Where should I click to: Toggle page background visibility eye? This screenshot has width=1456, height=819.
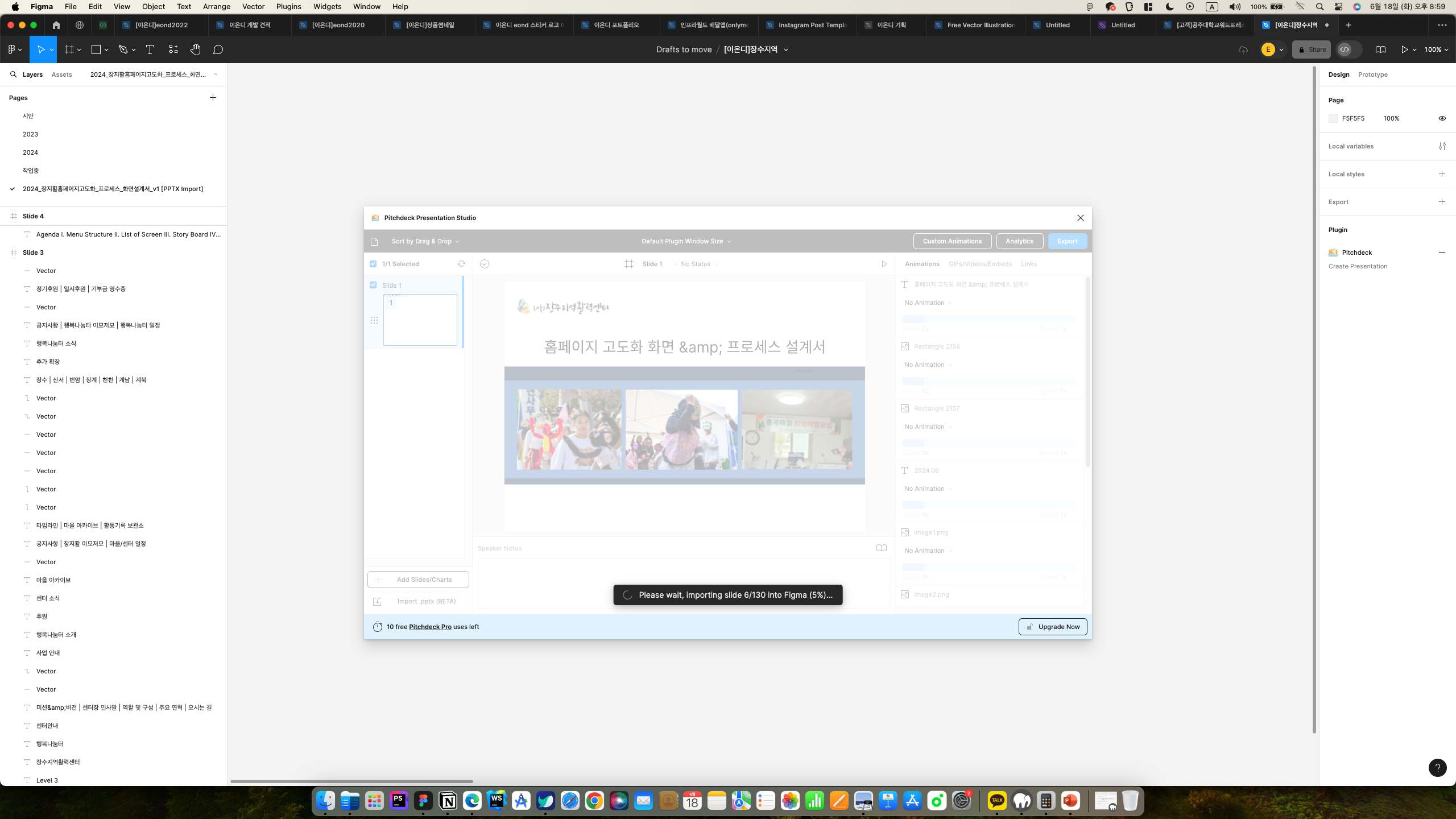point(1442,118)
